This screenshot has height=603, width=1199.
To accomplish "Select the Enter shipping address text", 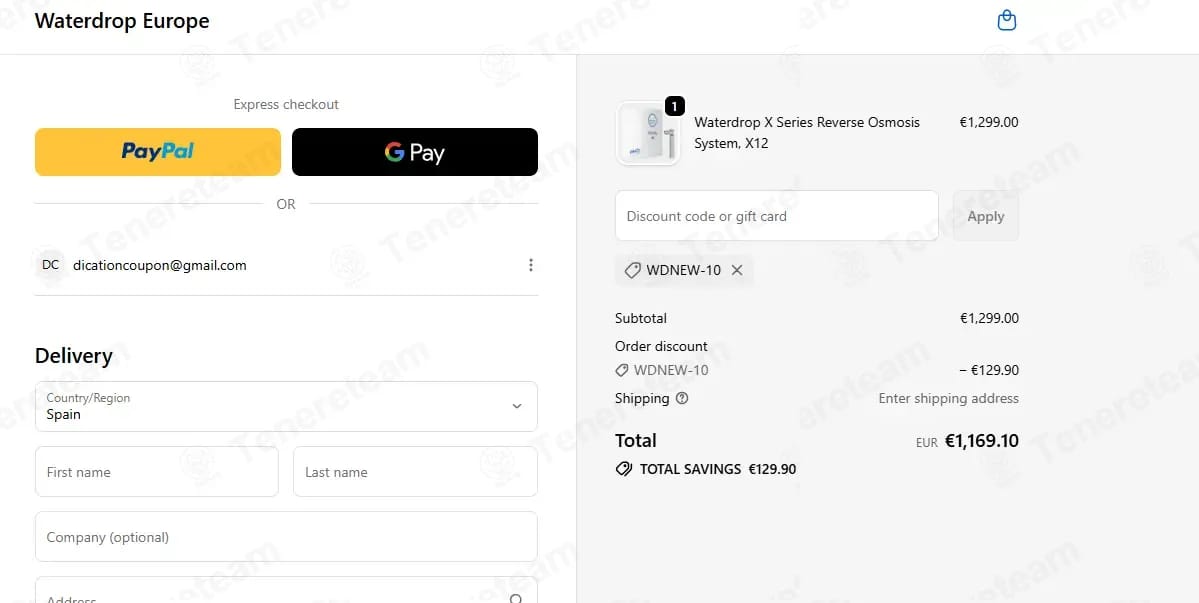I will (x=948, y=398).
